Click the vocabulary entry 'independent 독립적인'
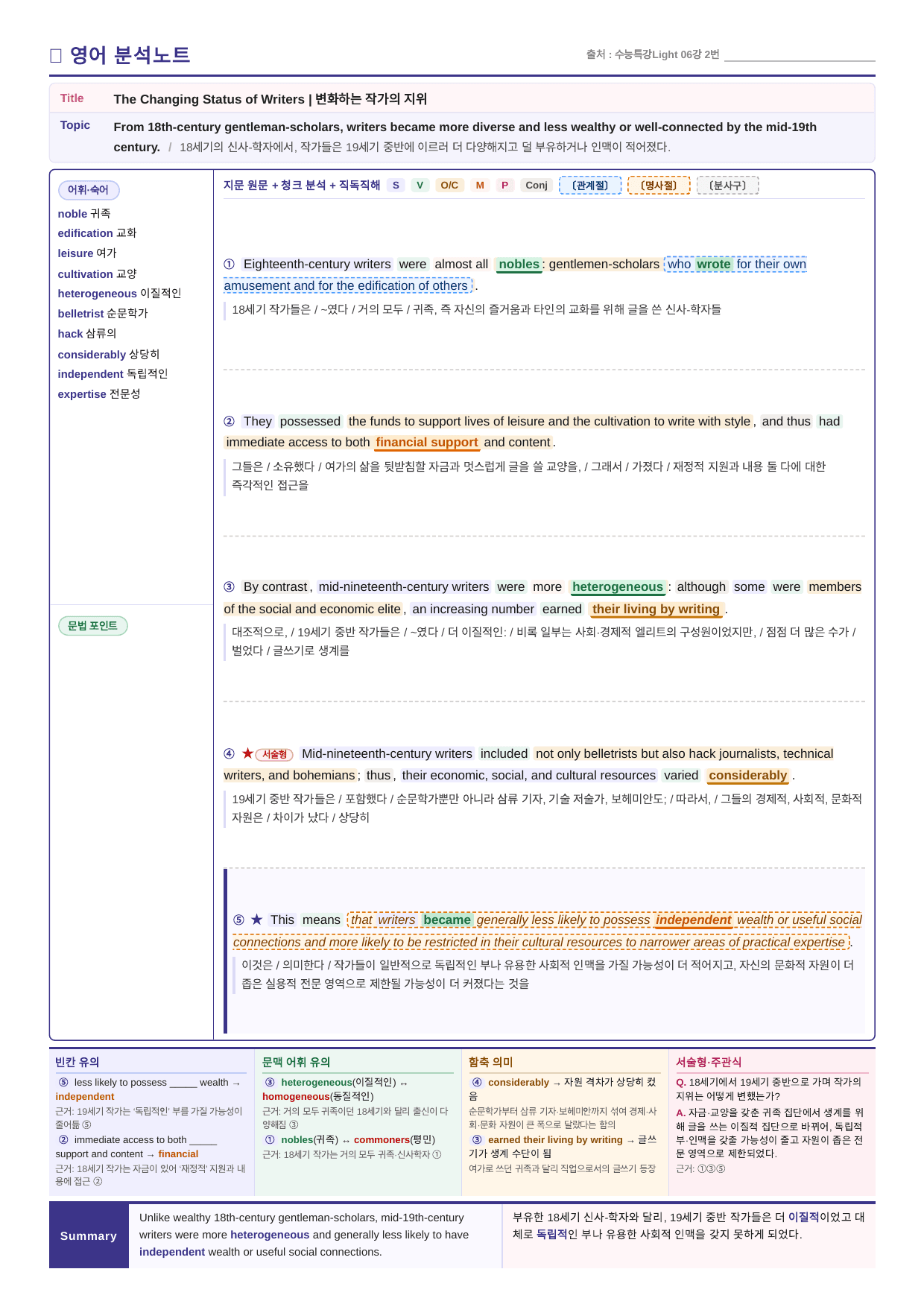The width and height of the screenshot is (924, 1307). click(113, 374)
